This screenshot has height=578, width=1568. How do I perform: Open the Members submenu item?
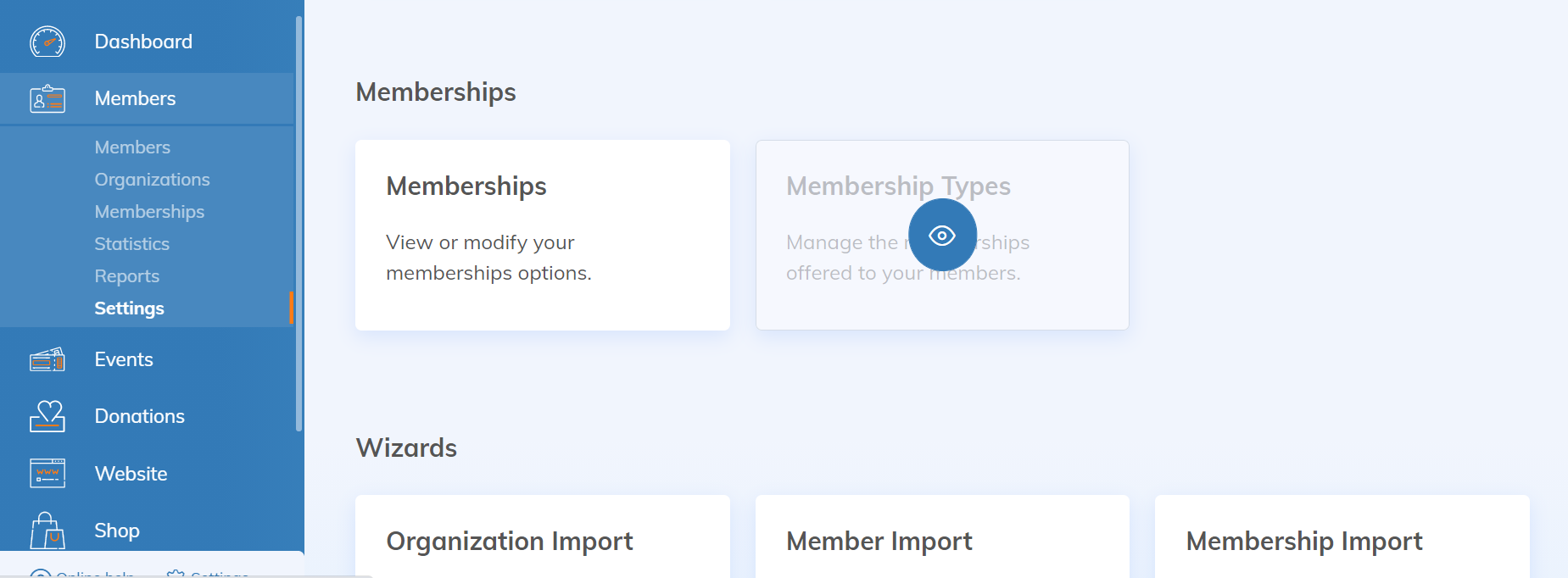pyautogui.click(x=132, y=147)
